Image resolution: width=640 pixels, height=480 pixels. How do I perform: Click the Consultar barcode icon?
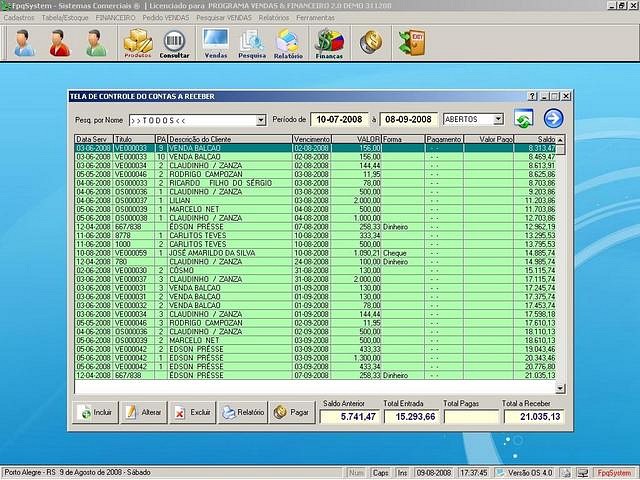tap(174, 43)
